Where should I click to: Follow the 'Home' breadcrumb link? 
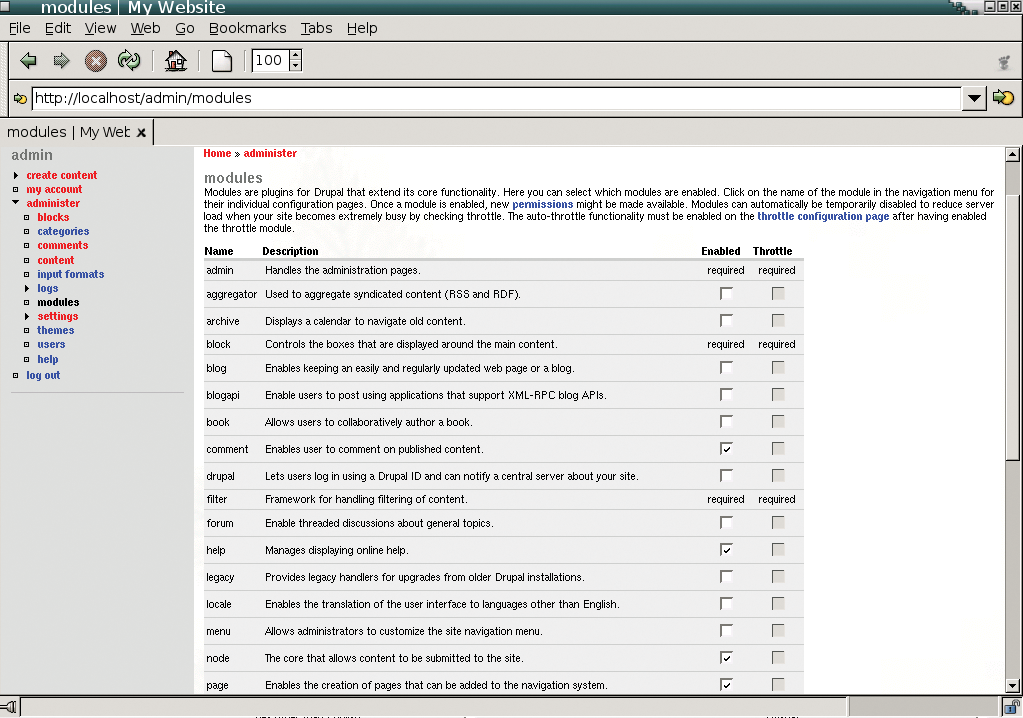(x=217, y=153)
